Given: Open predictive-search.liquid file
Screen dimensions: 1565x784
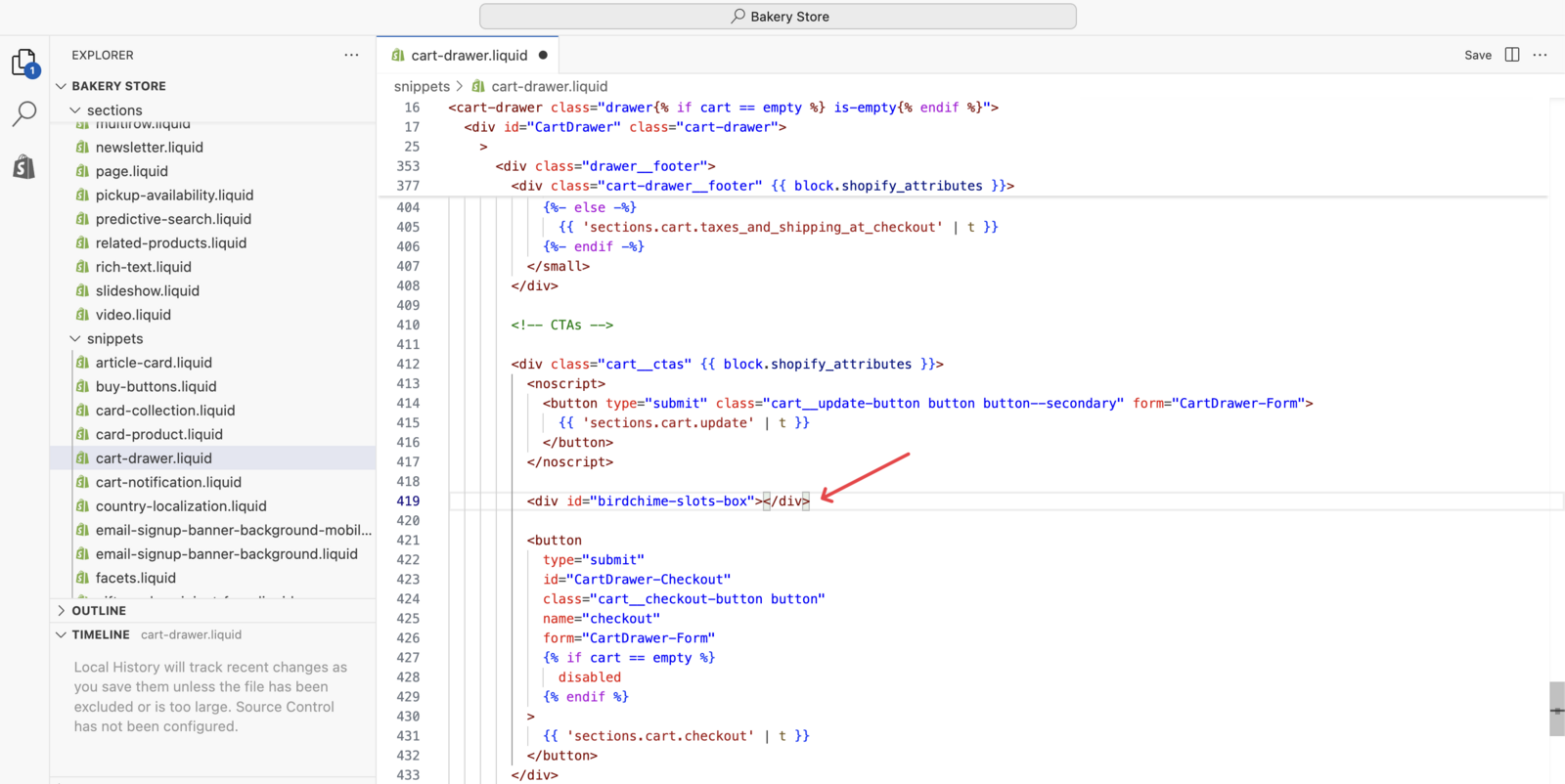Looking at the screenshot, I should click(173, 219).
